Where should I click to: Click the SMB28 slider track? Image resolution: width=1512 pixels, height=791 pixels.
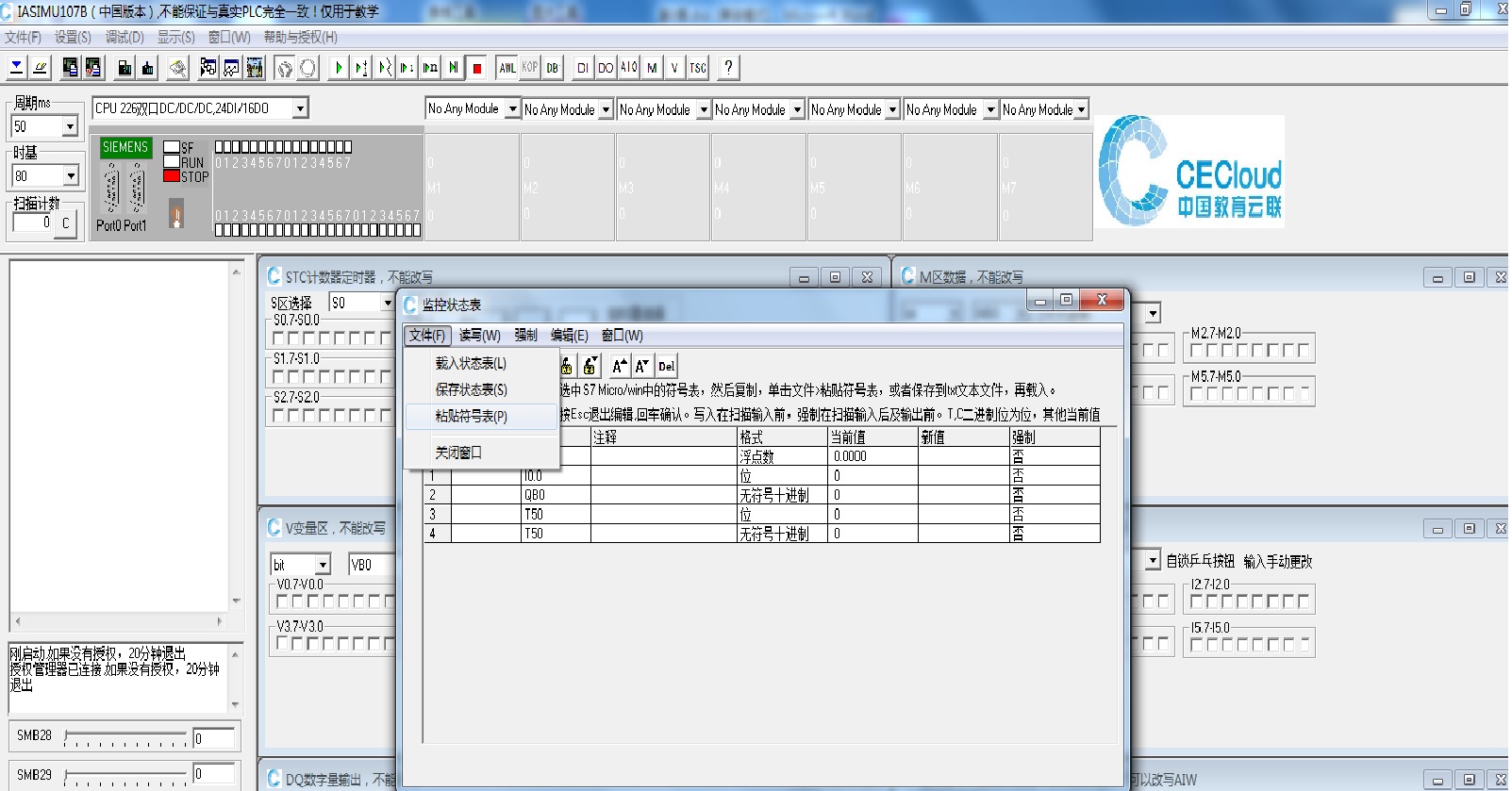[125, 735]
